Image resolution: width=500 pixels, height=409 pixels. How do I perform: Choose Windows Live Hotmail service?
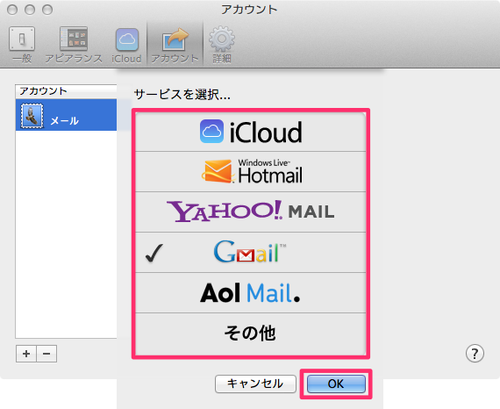point(251,172)
